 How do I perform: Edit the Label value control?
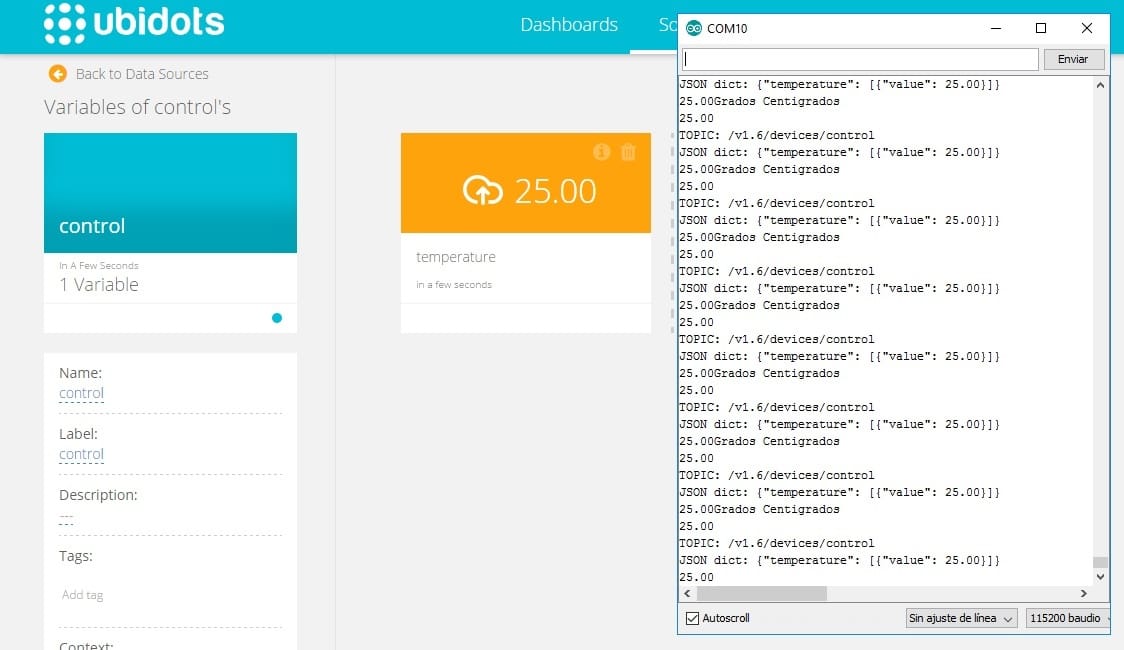tap(81, 454)
